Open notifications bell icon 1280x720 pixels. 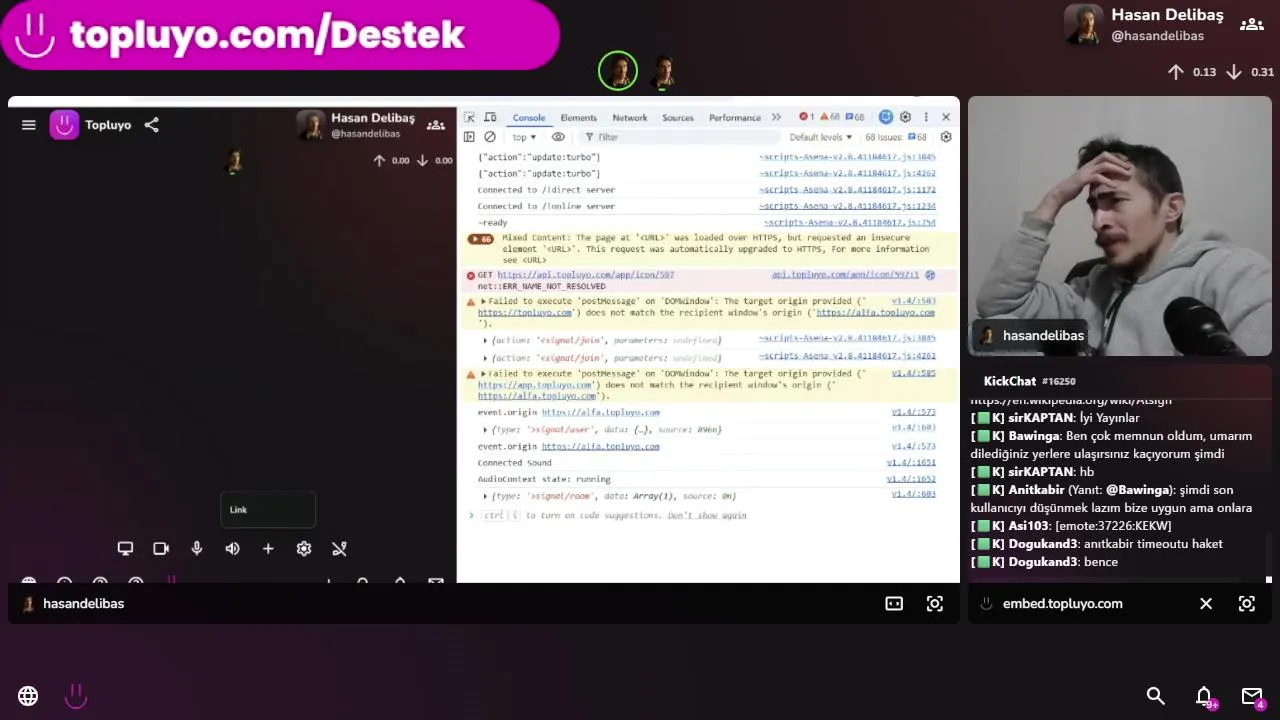pyautogui.click(x=1205, y=697)
